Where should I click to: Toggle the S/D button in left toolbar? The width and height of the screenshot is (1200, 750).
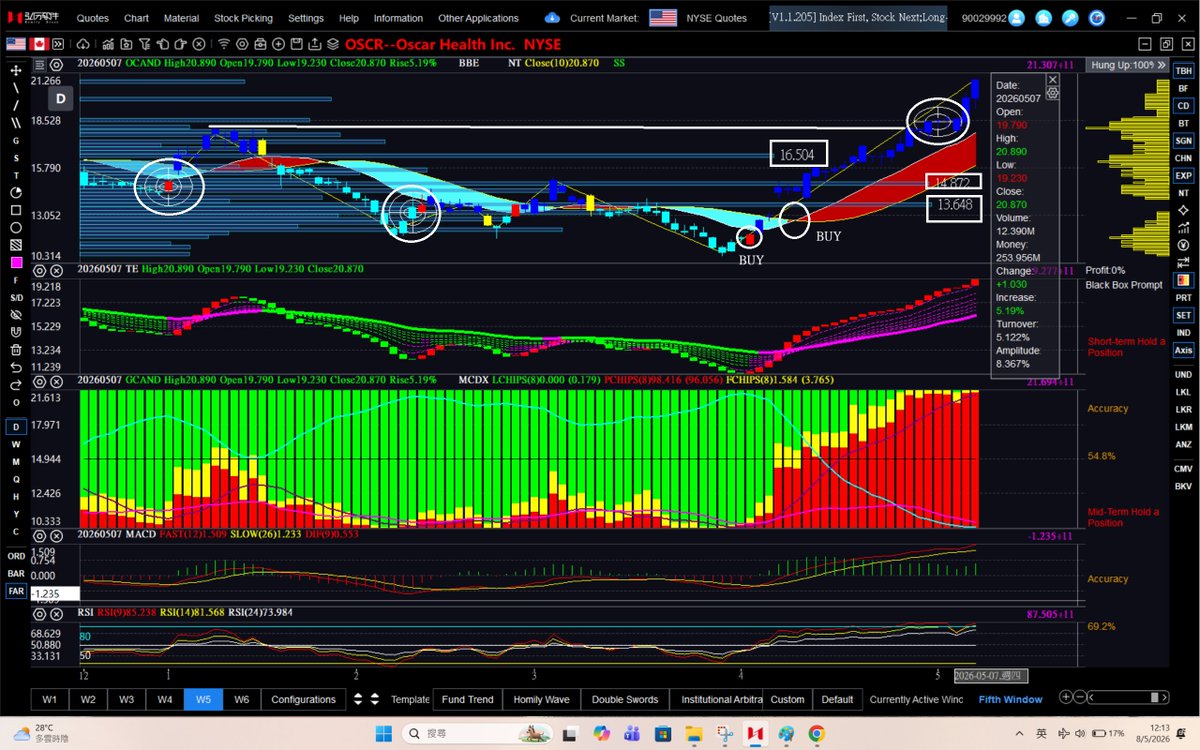16,297
